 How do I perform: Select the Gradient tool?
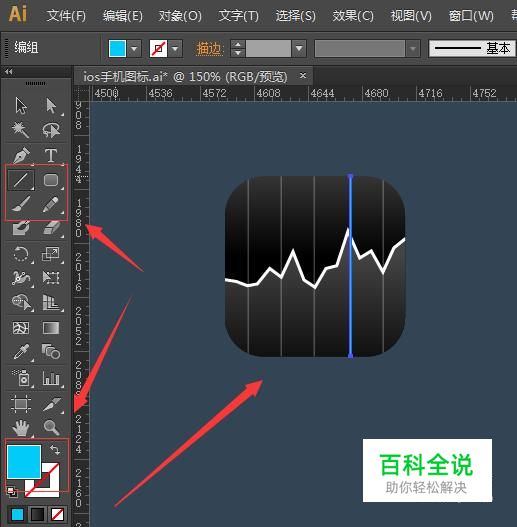tap(51, 328)
